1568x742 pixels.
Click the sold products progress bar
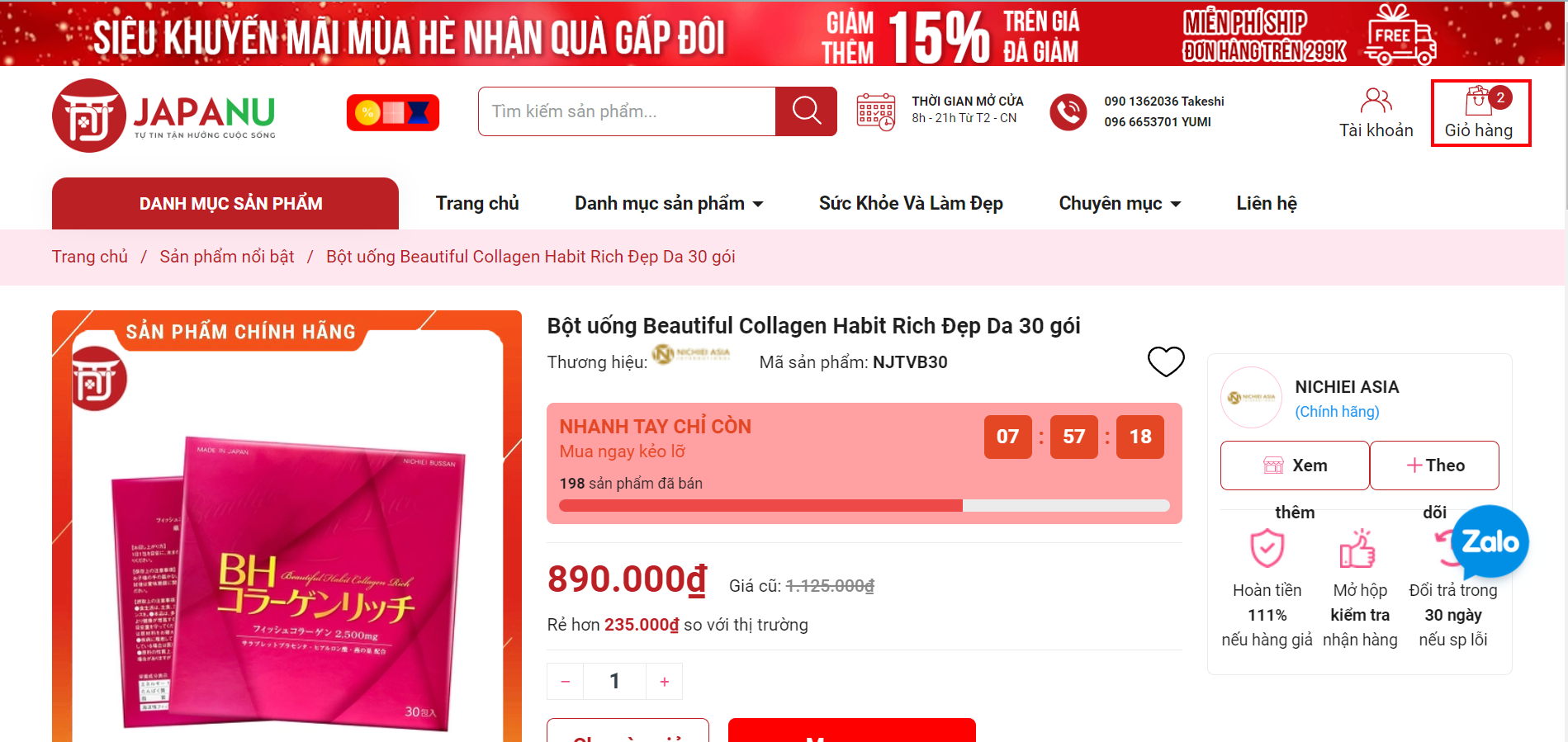865,505
